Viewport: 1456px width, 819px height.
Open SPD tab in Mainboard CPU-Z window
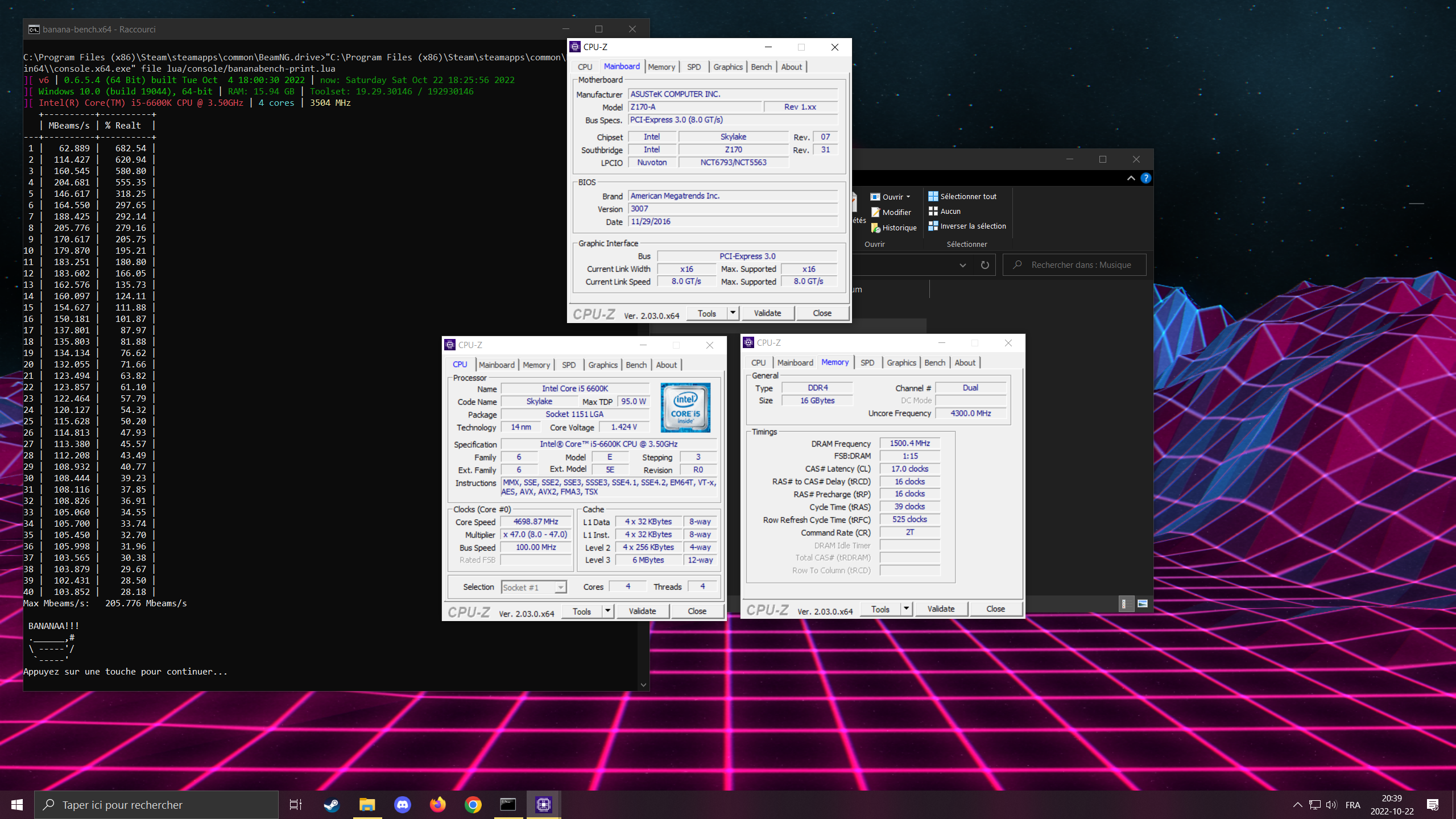[x=694, y=67]
